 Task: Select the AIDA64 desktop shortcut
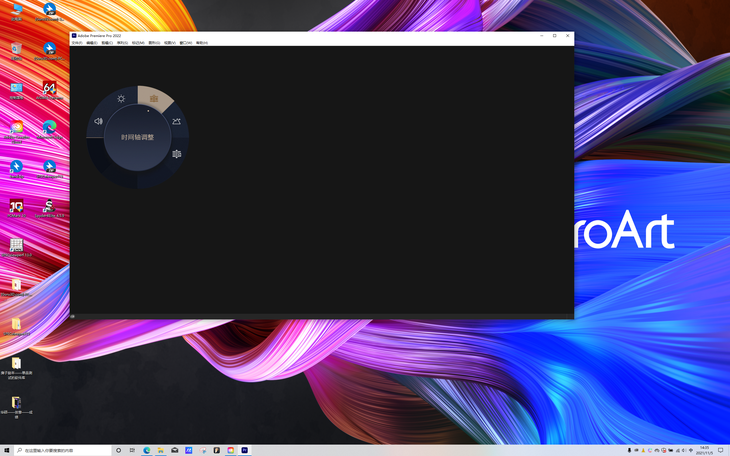click(x=49, y=90)
